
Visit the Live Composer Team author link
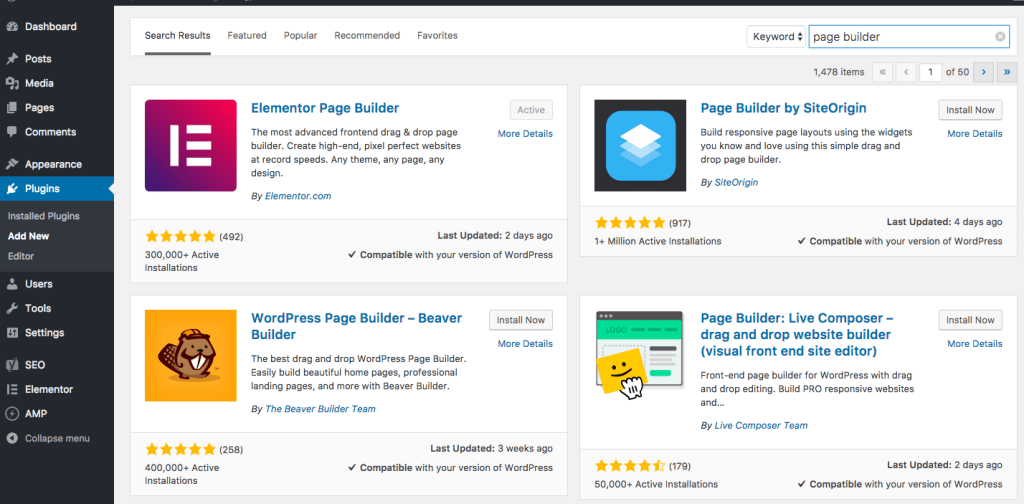pos(761,426)
